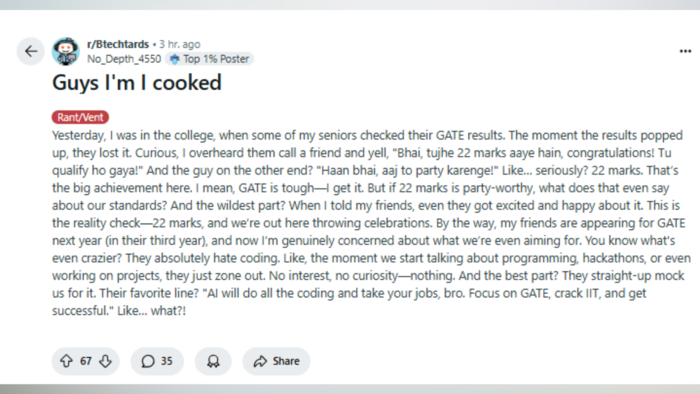700x394 pixels.
Task: Click the Share button label
Action: (x=286, y=361)
